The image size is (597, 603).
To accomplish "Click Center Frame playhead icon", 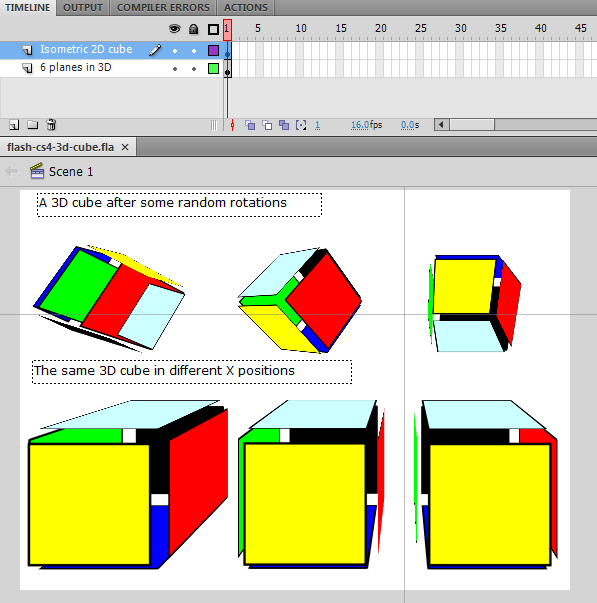I will click(x=232, y=125).
